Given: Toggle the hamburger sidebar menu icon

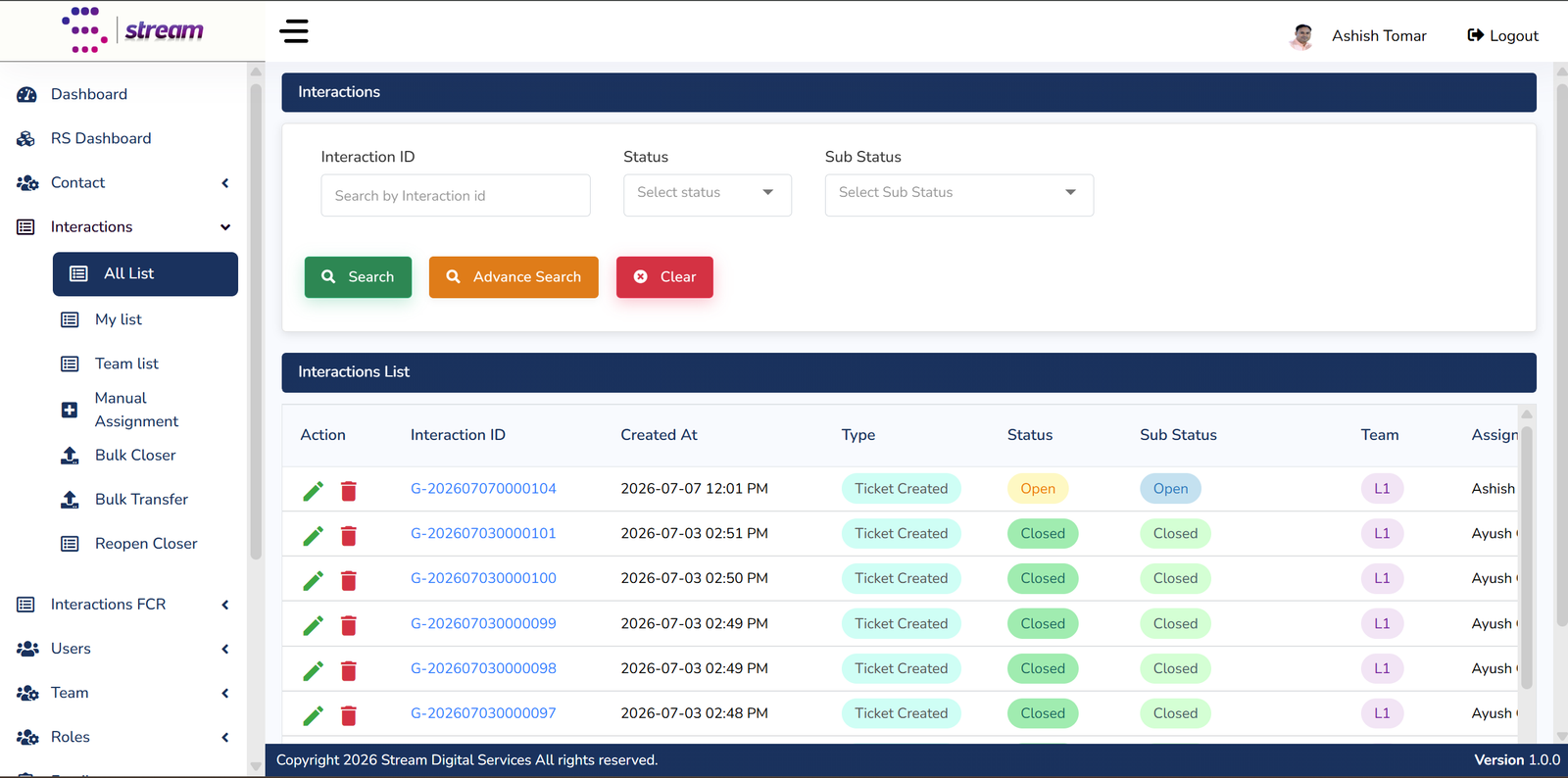Looking at the screenshot, I should 294,31.
